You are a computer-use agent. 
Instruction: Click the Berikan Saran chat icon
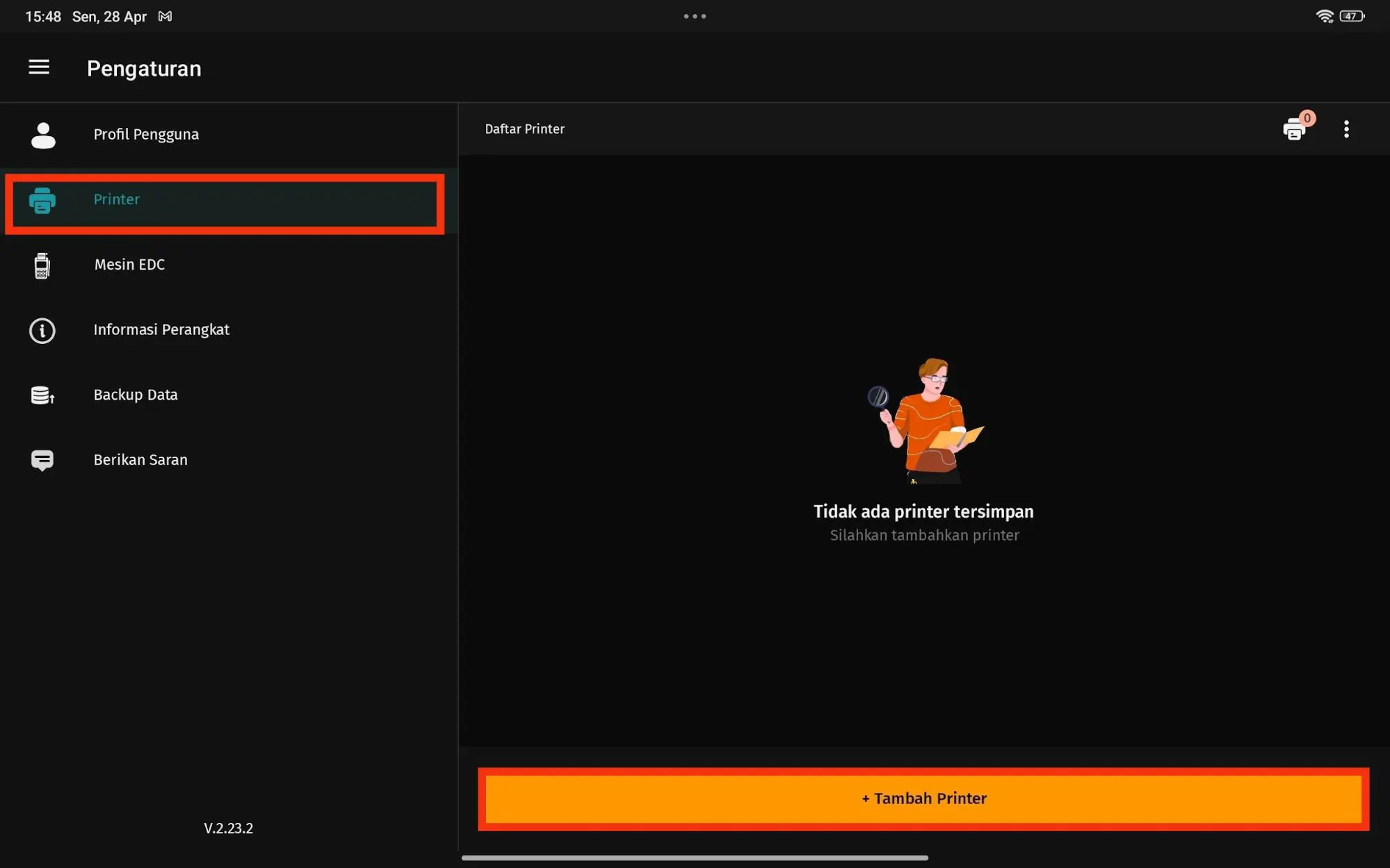pyautogui.click(x=42, y=460)
